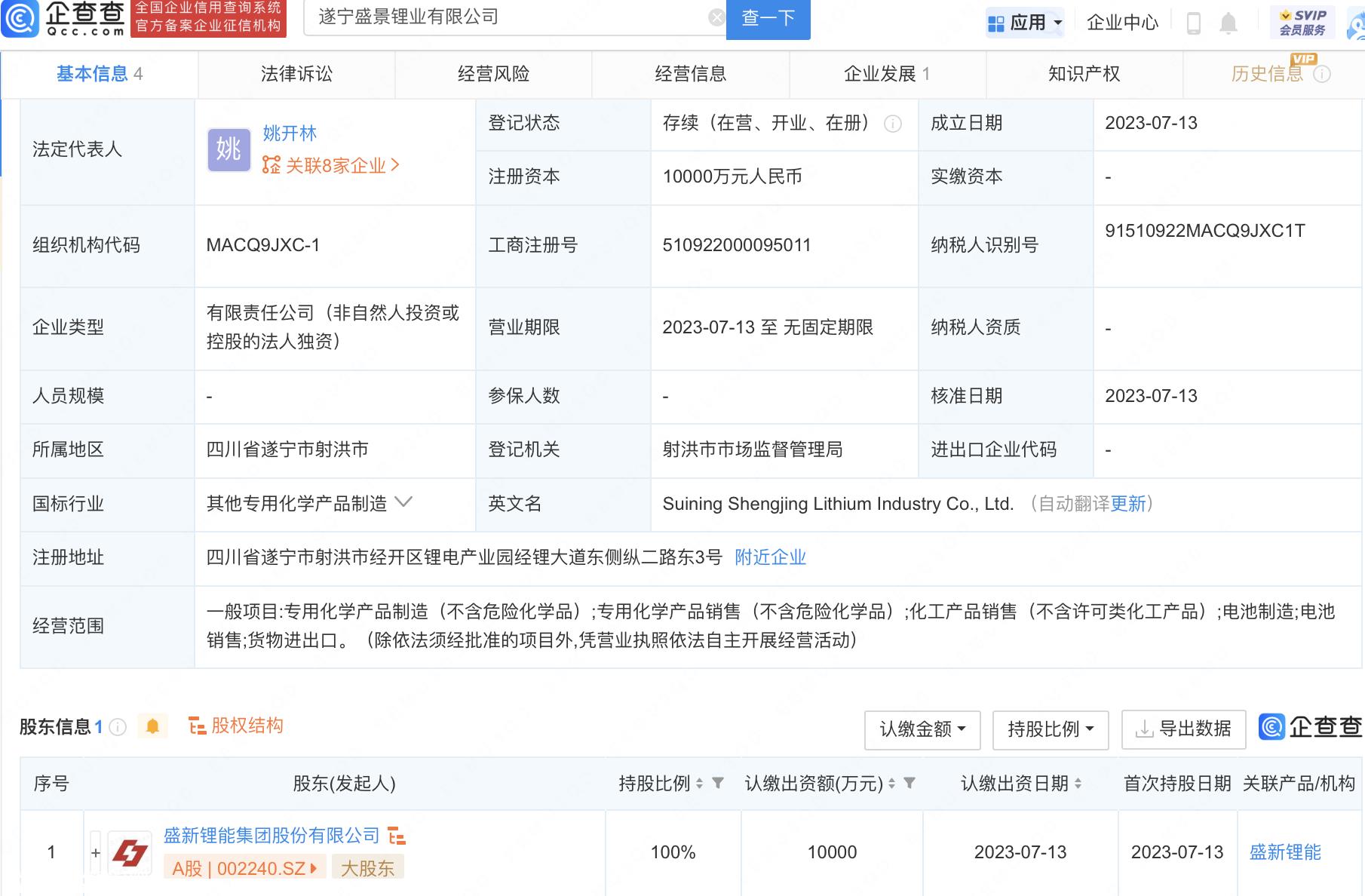Clear the search field with the X icon
Viewport: 1365px width, 896px height.
pyautogui.click(x=717, y=17)
